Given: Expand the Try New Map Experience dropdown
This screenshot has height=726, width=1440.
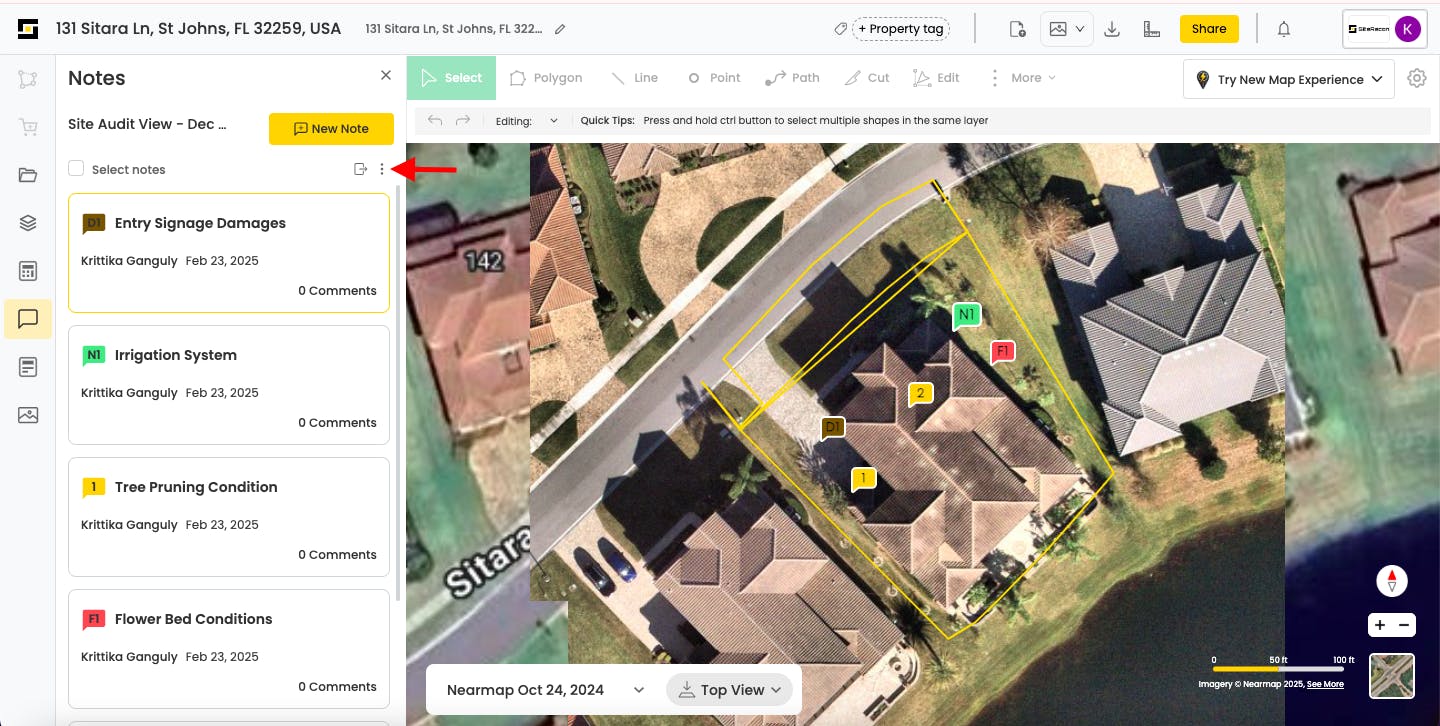Looking at the screenshot, I should [x=1289, y=79].
